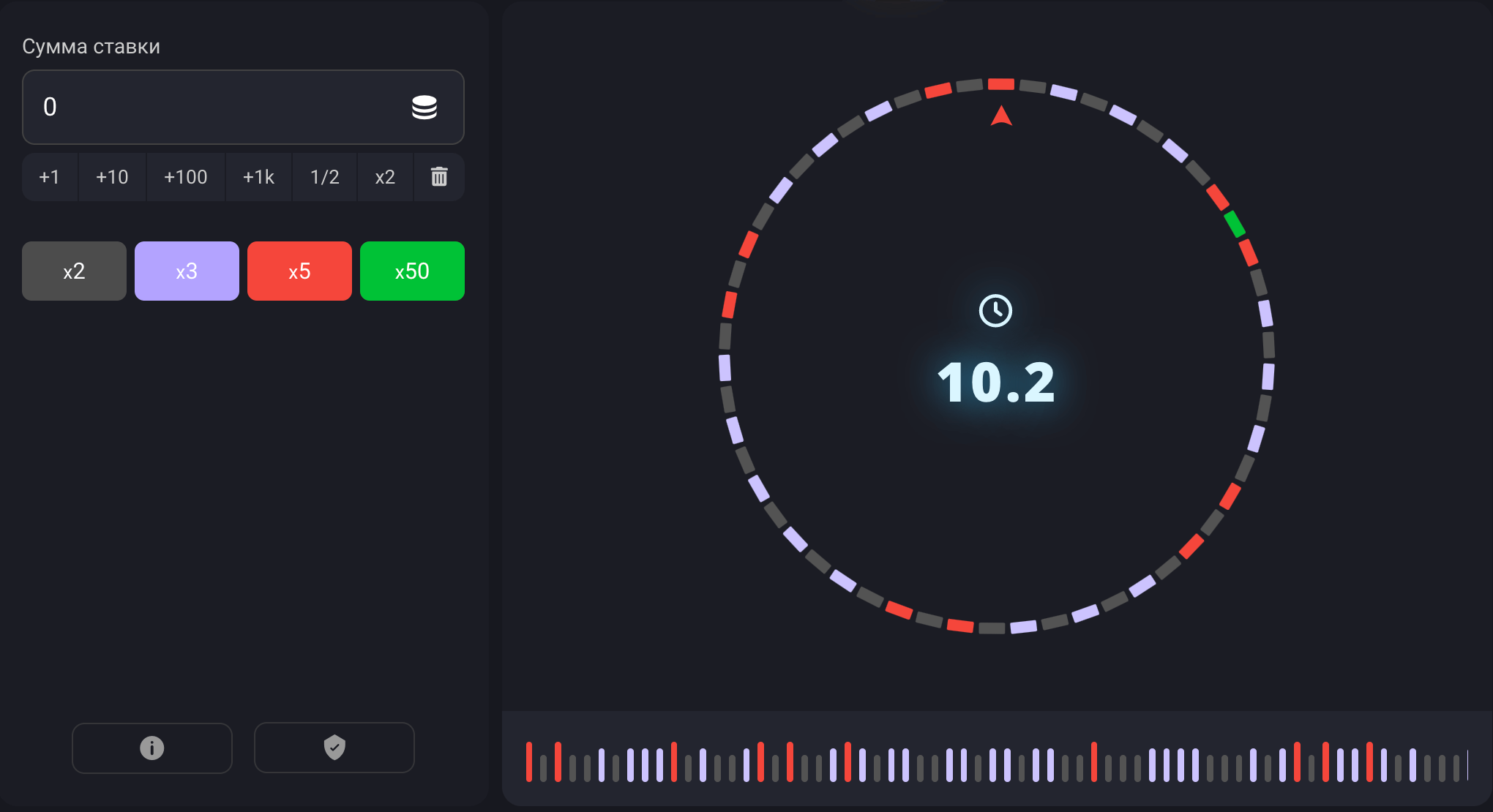Click the red arrow pointer on wheel
This screenshot has width=1493, height=812.
[1001, 116]
